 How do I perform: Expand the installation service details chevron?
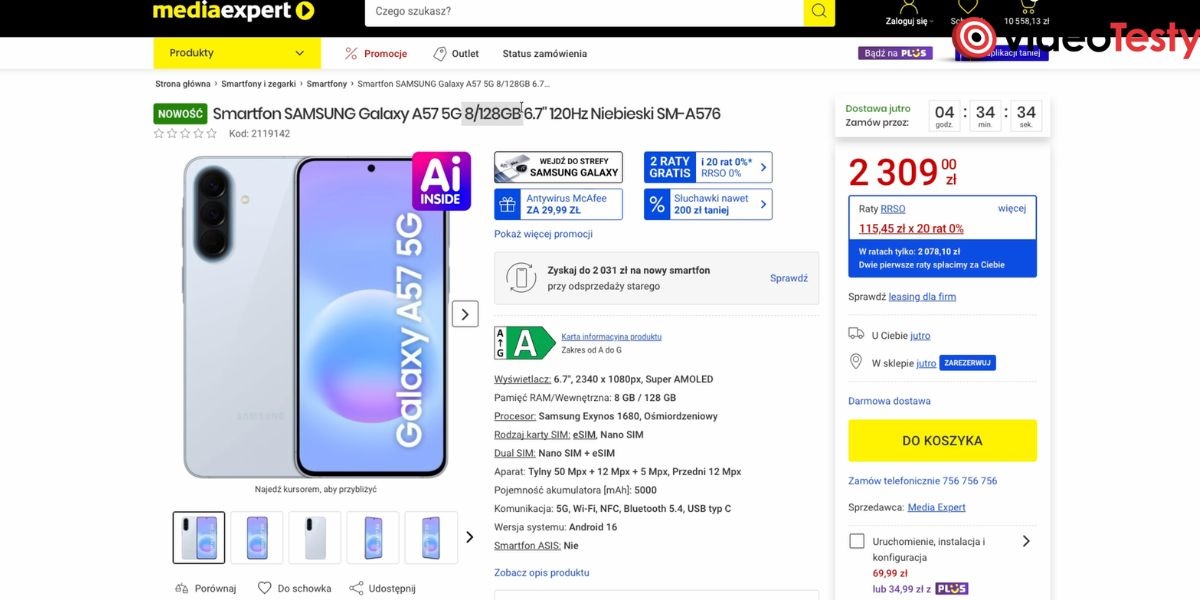(x=1025, y=541)
